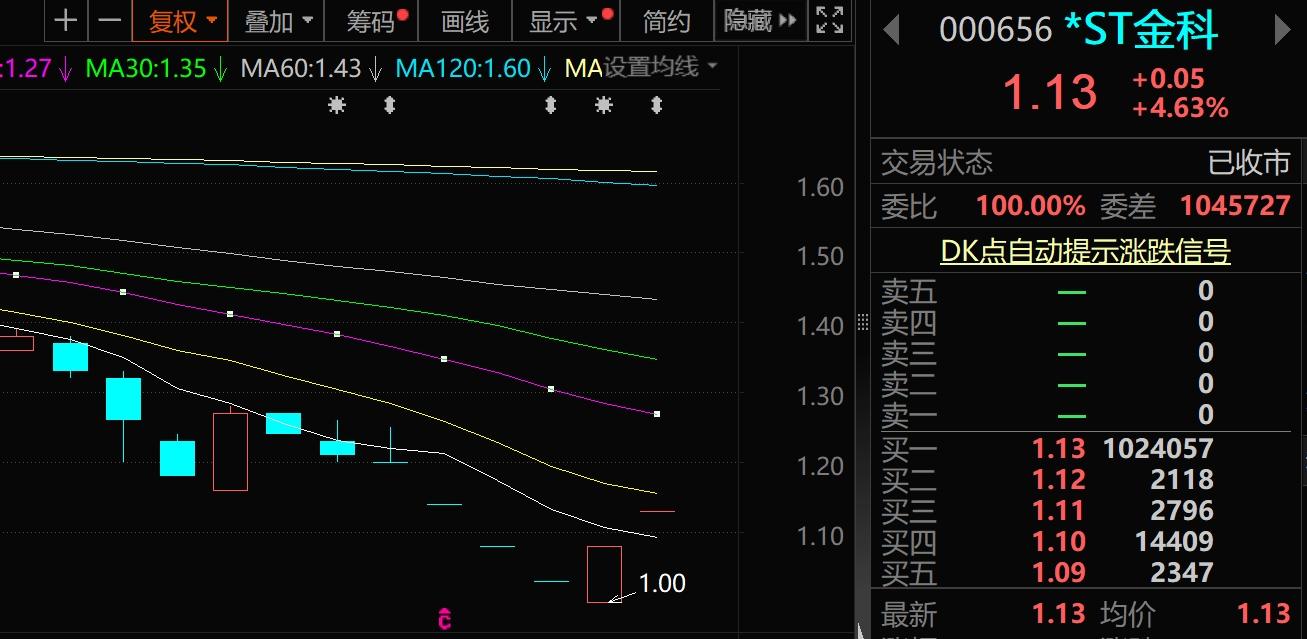The width and height of the screenshot is (1307, 639).
Task: Open 设置均线 moving average settings dropdown
Action: point(659,68)
